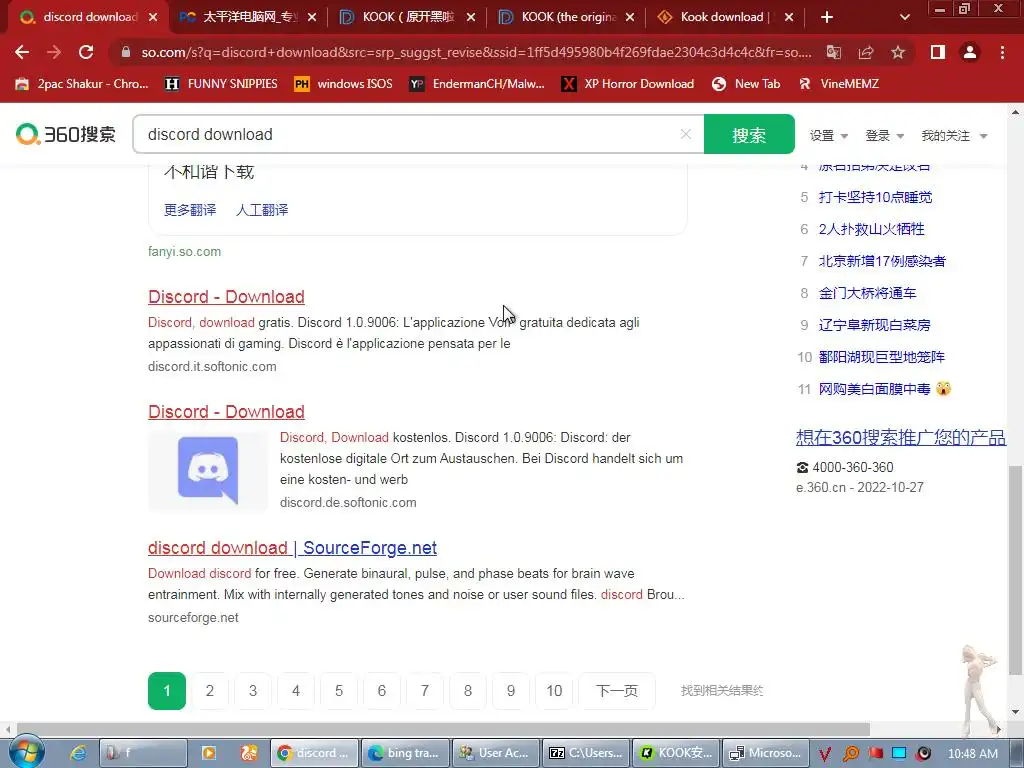Click 人工翻译 link
This screenshot has height=768, width=1024.
[262, 210]
